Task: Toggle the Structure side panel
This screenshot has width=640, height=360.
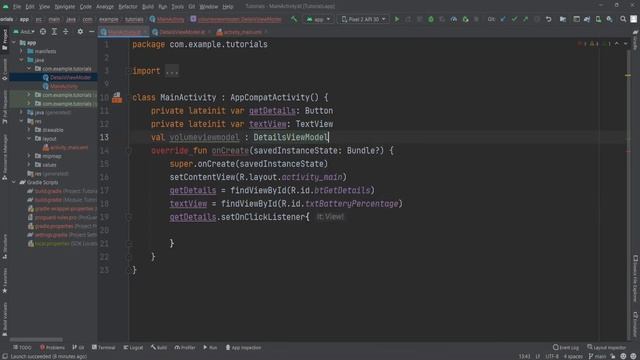Action: click(5, 246)
